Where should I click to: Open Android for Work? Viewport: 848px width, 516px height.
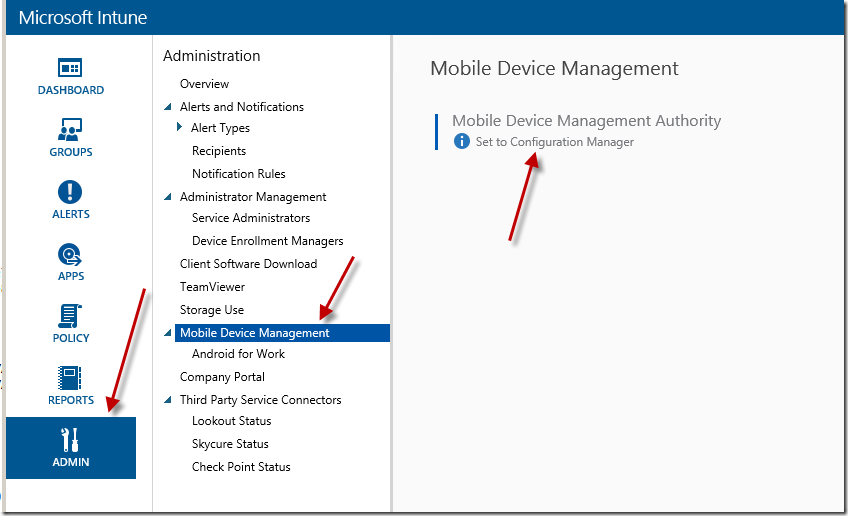tap(238, 354)
